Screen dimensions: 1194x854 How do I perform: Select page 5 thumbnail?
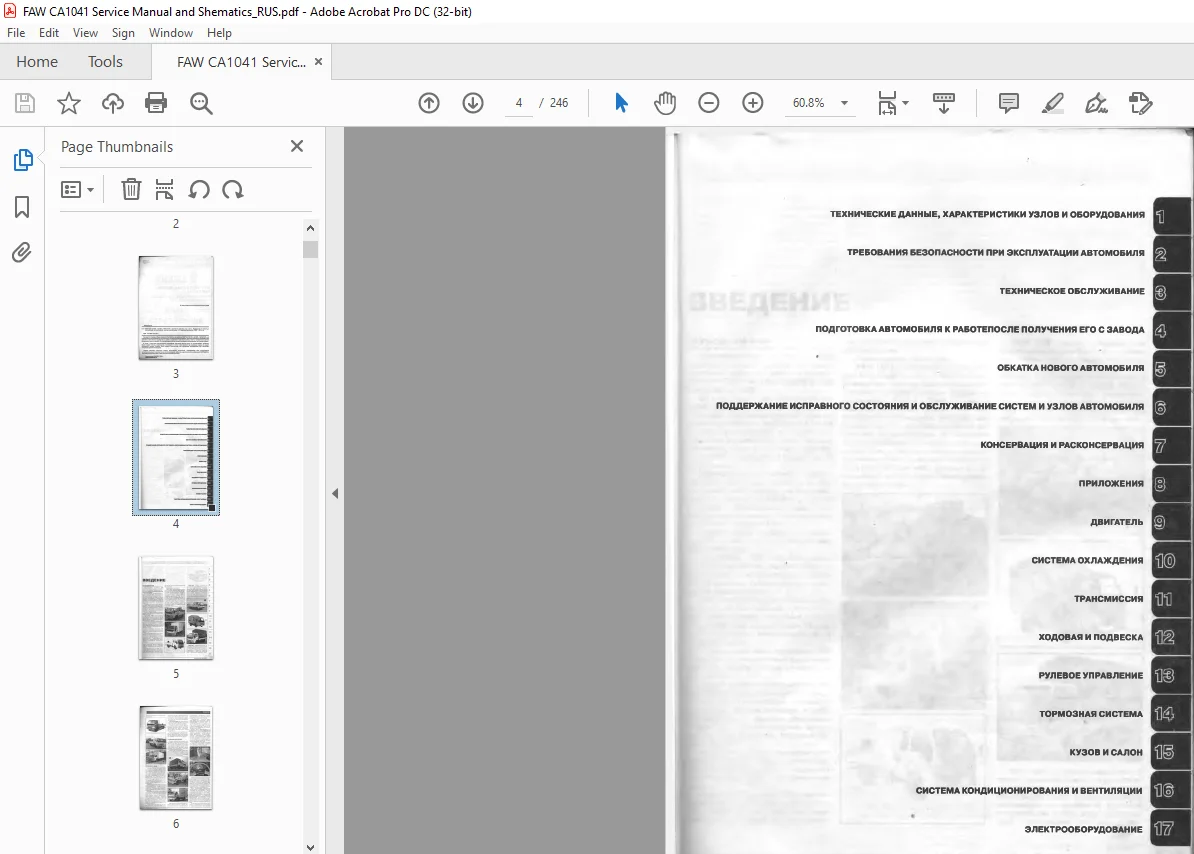tap(176, 608)
